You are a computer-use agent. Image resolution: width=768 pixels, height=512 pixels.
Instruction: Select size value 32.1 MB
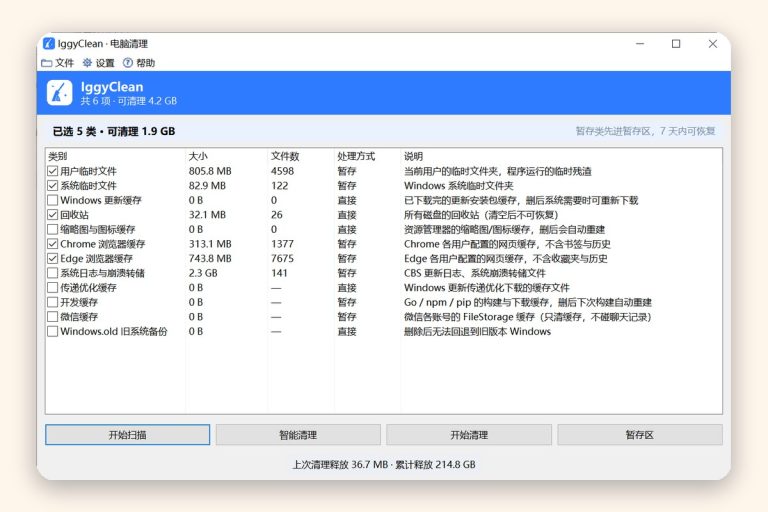[207, 215]
